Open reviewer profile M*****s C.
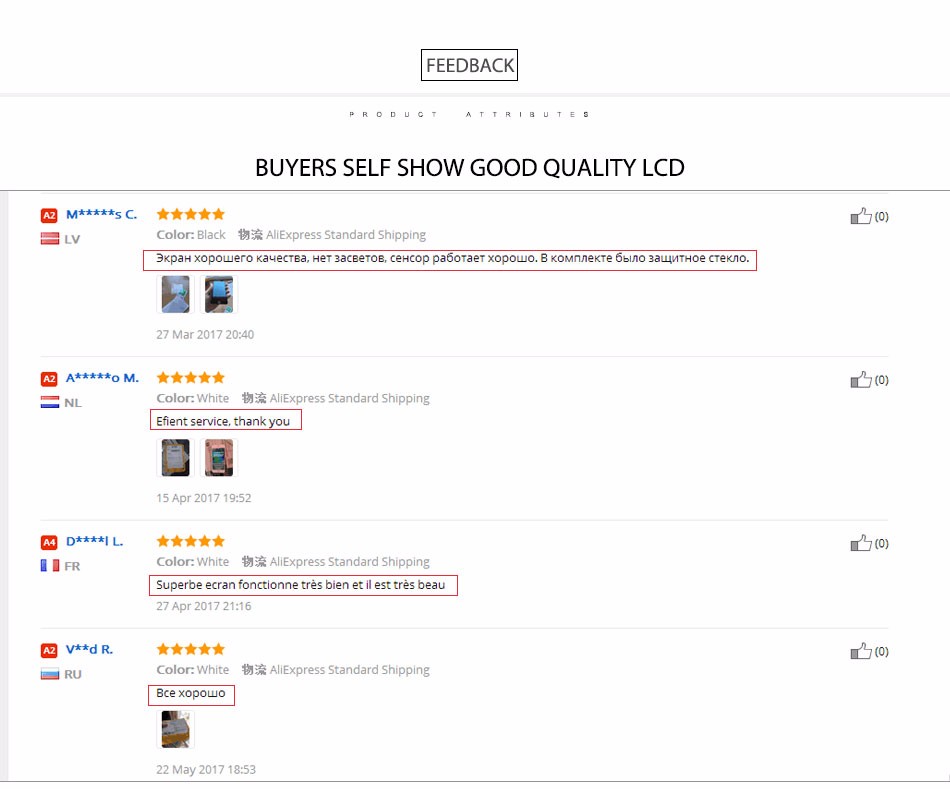Image resolution: width=950 pixels, height=789 pixels. coord(102,215)
